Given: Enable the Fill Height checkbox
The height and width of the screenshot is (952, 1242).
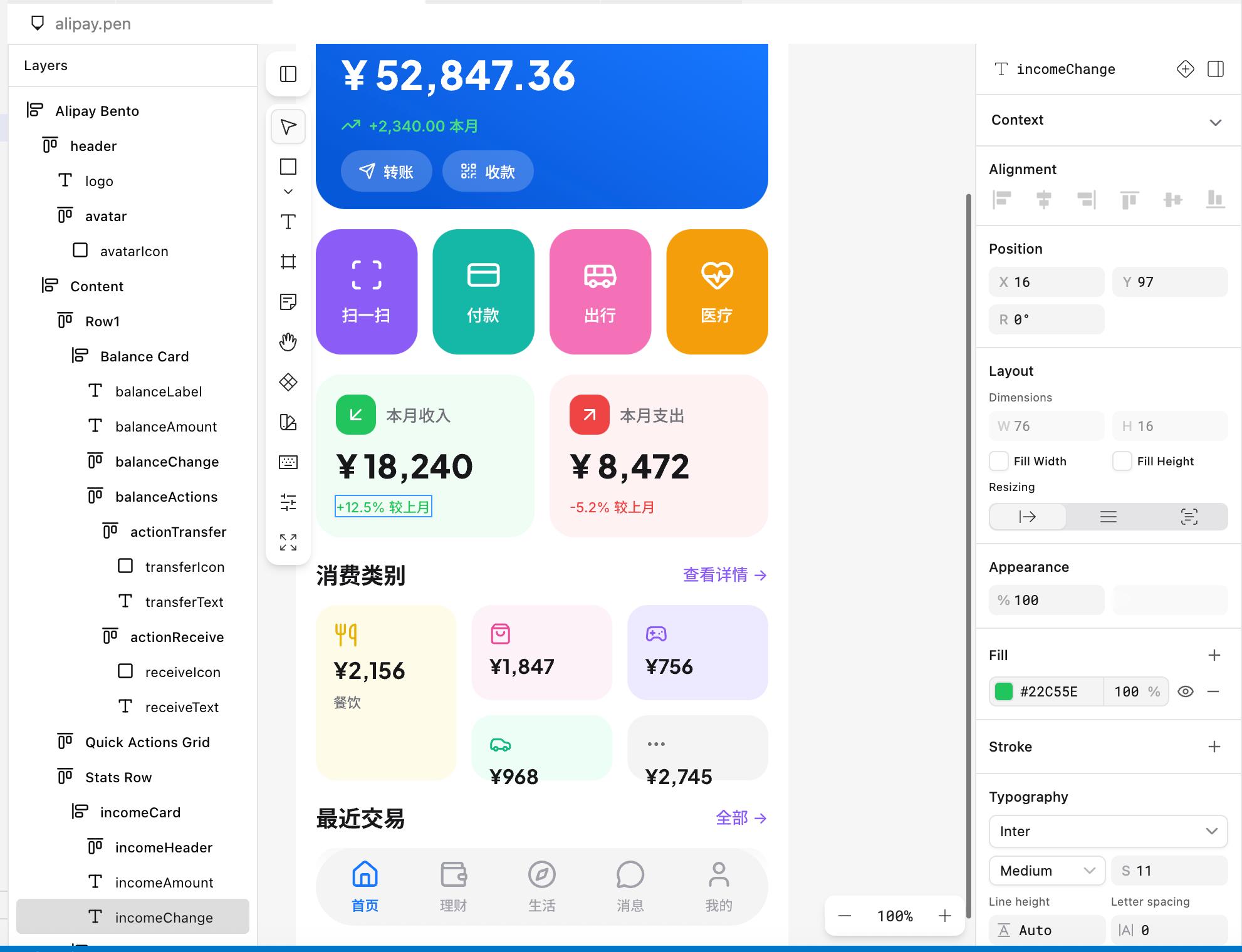Looking at the screenshot, I should click(1122, 461).
